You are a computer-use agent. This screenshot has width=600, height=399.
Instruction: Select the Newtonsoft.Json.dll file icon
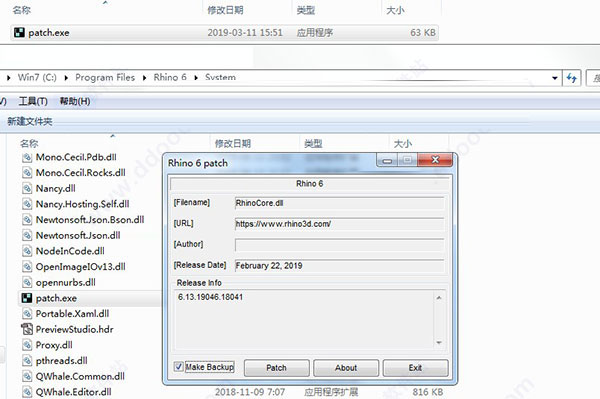point(27,236)
